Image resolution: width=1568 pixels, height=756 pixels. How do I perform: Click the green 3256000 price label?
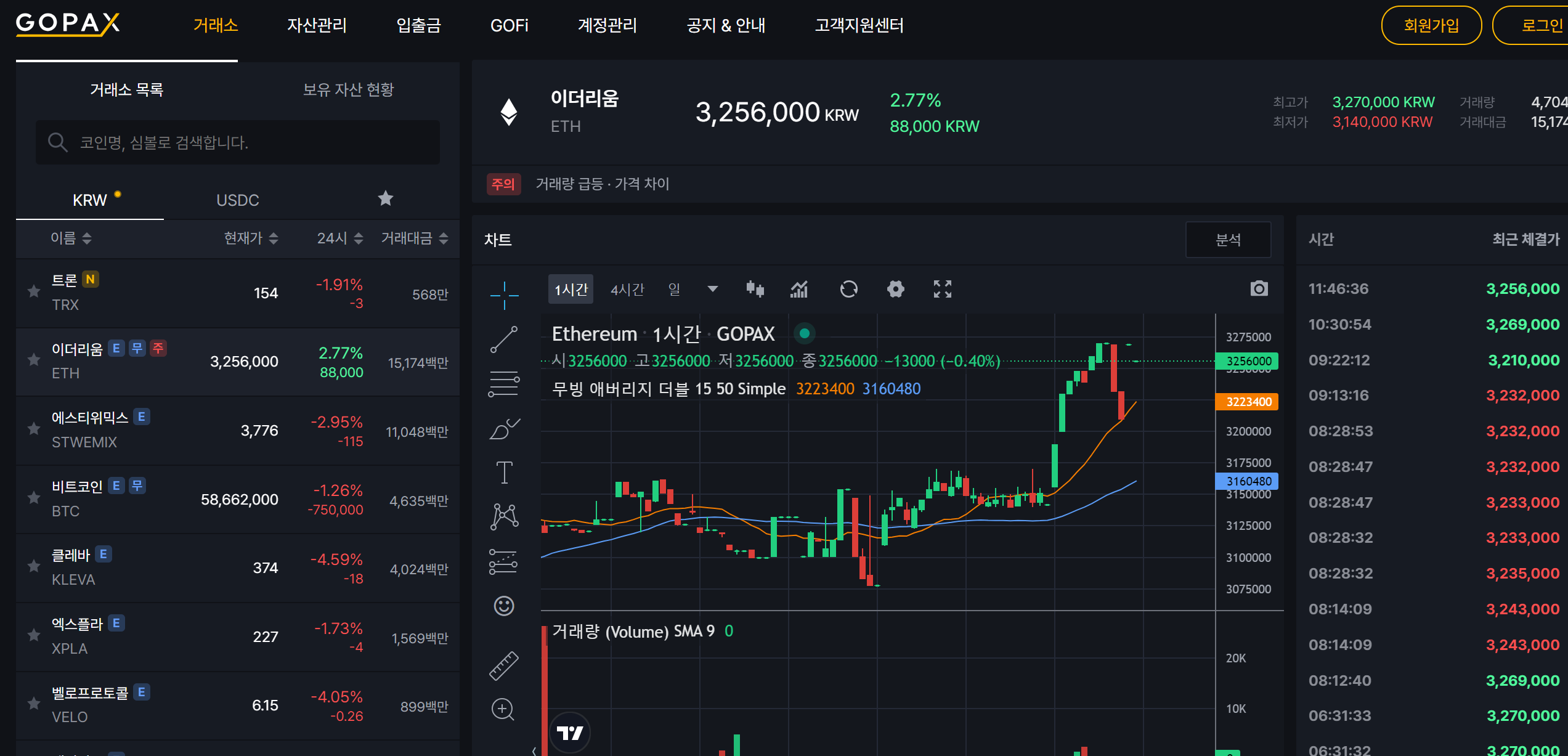[1247, 361]
